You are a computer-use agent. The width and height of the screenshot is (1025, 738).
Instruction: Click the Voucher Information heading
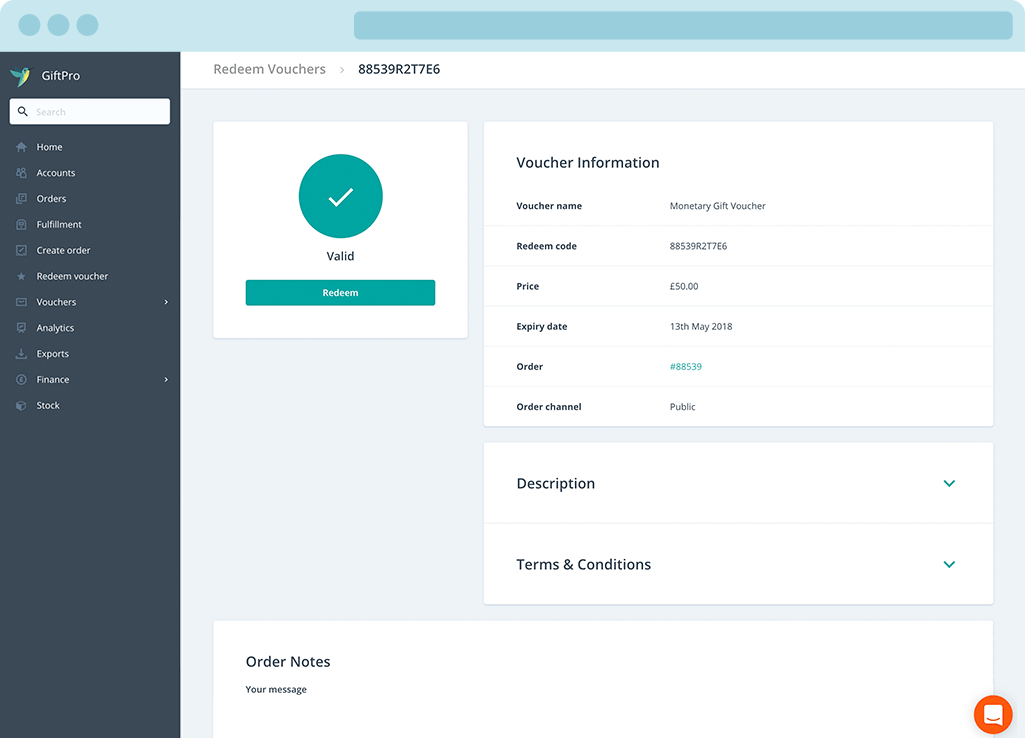[x=588, y=163]
